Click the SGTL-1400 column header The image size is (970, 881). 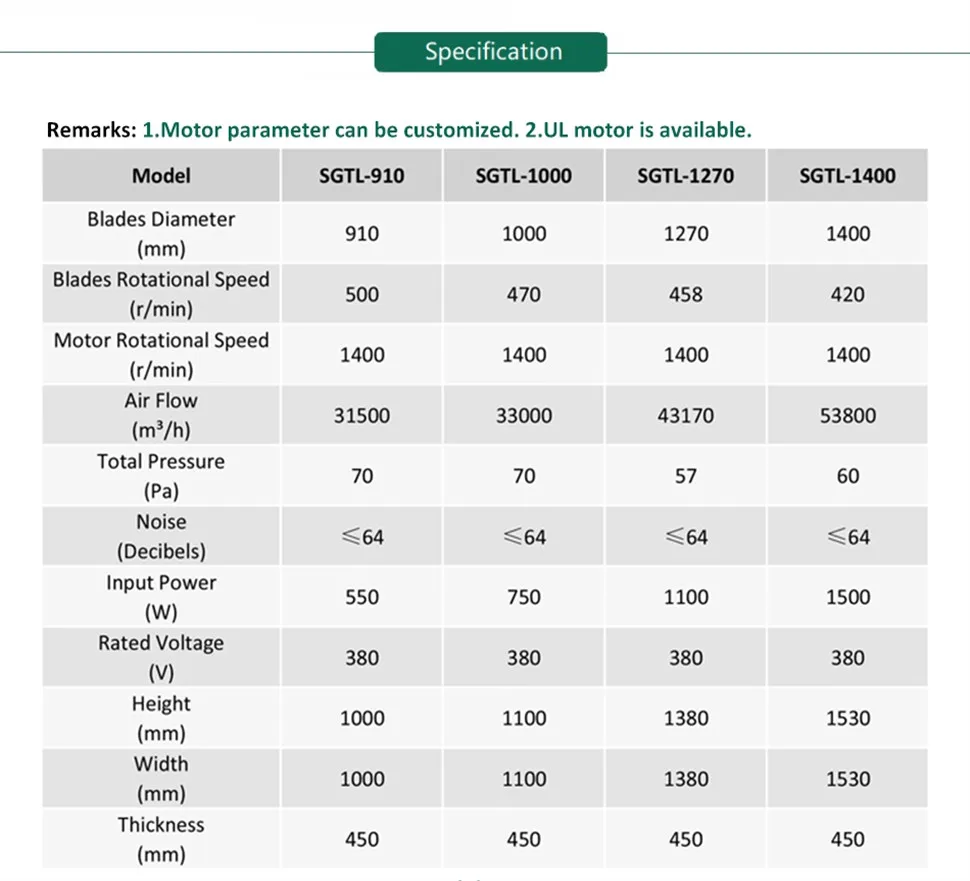tap(848, 176)
